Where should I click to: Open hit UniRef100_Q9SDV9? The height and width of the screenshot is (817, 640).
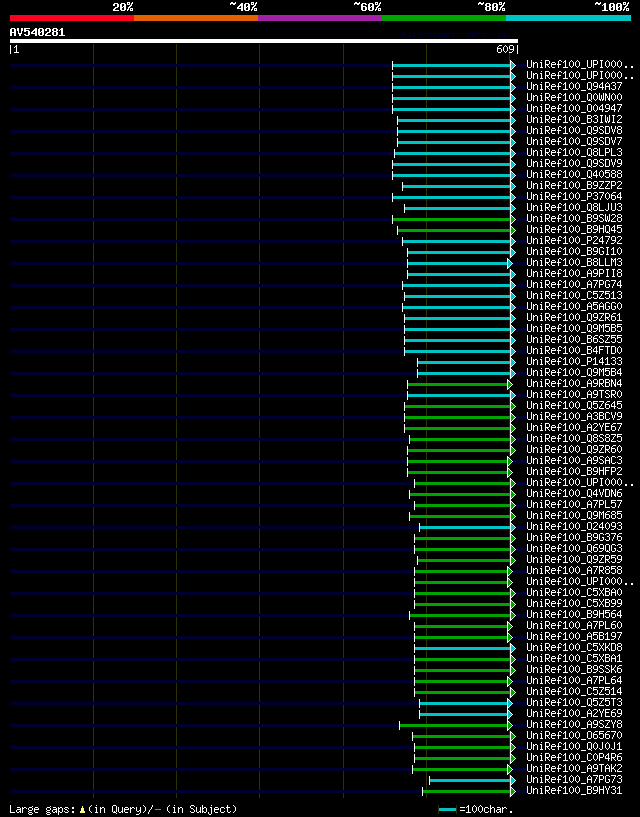pos(574,163)
